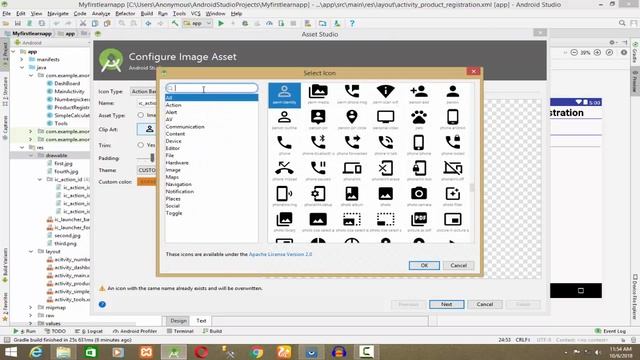
Task: Select the phone missed icon
Action: pyautogui.click(x=284, y=169)
